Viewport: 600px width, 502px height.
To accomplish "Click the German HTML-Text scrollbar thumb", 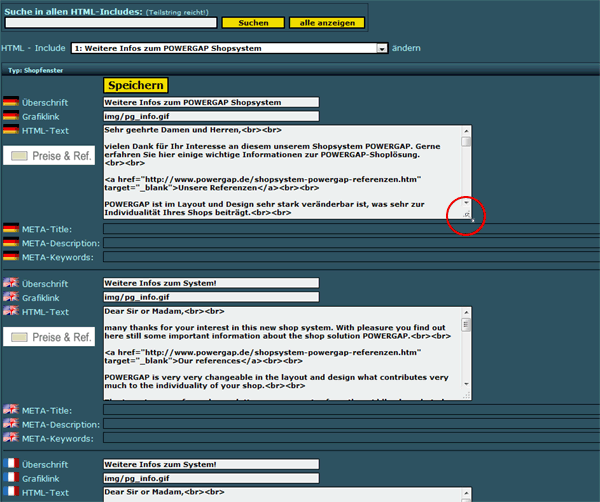I will pyautogui.click(x=466, y=142).
